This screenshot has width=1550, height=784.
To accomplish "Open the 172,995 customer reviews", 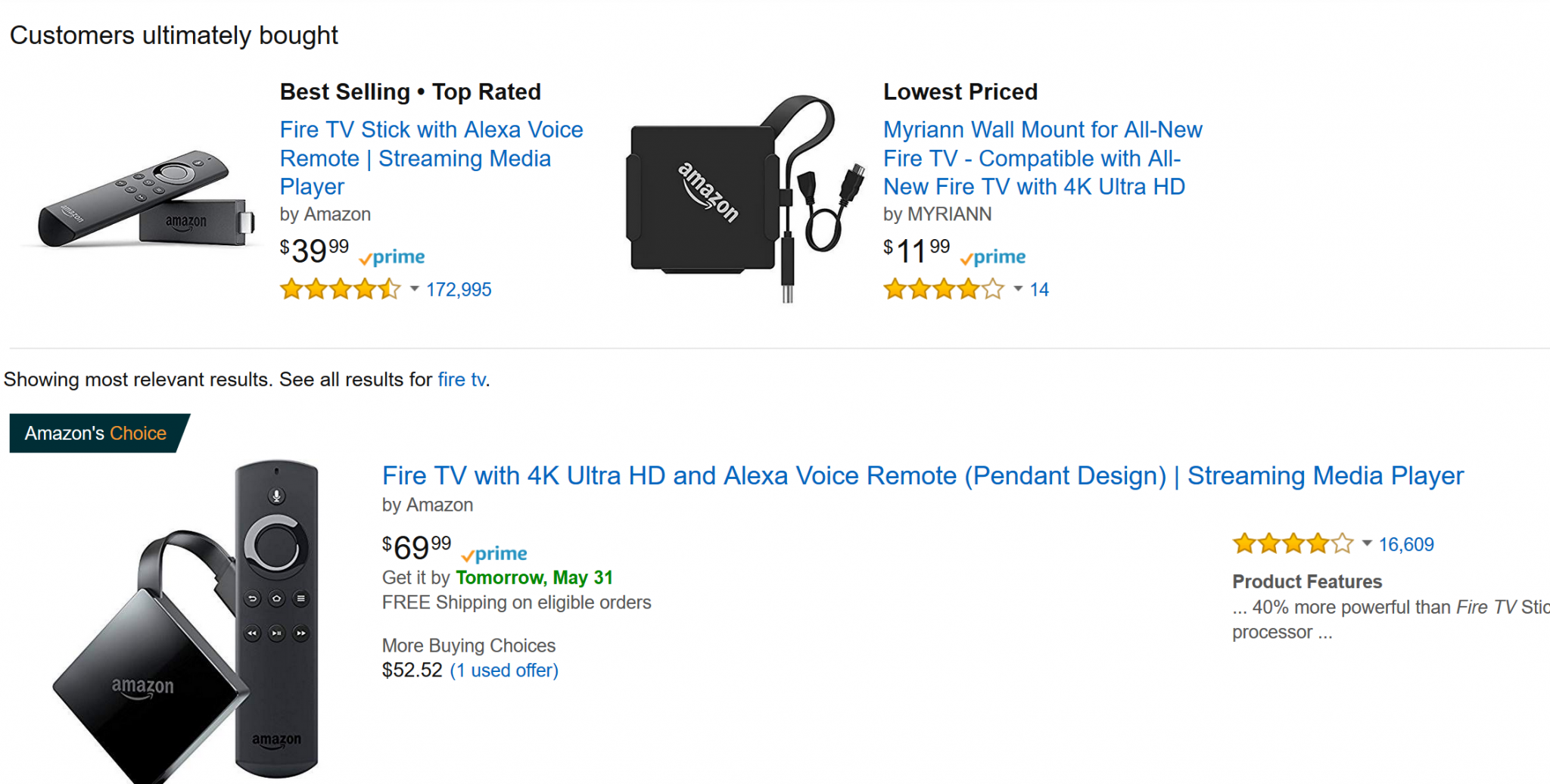I will pyautogui.click(x=459, y=290).
